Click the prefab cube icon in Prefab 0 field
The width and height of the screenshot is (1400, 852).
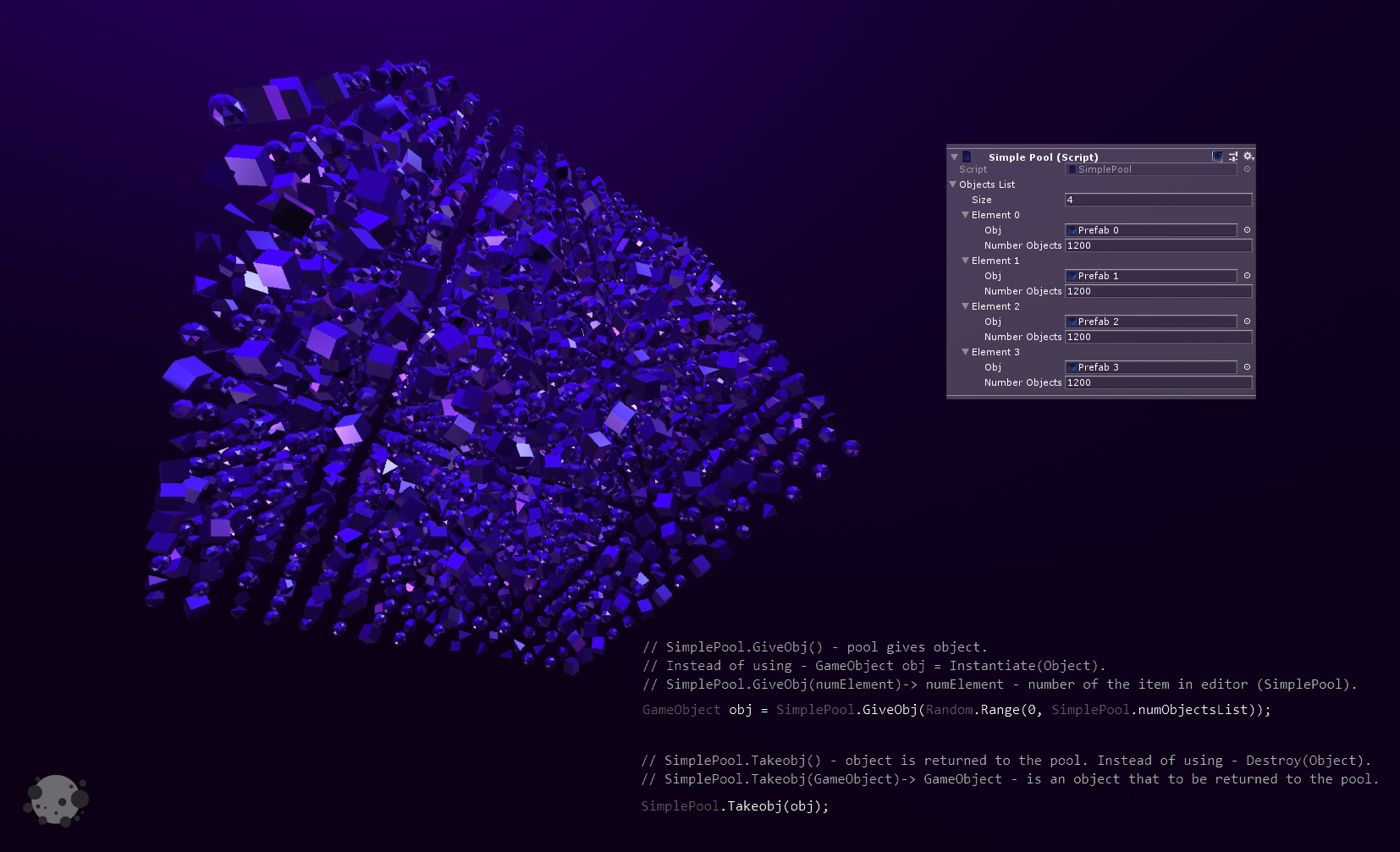(x=1072, y=230)
